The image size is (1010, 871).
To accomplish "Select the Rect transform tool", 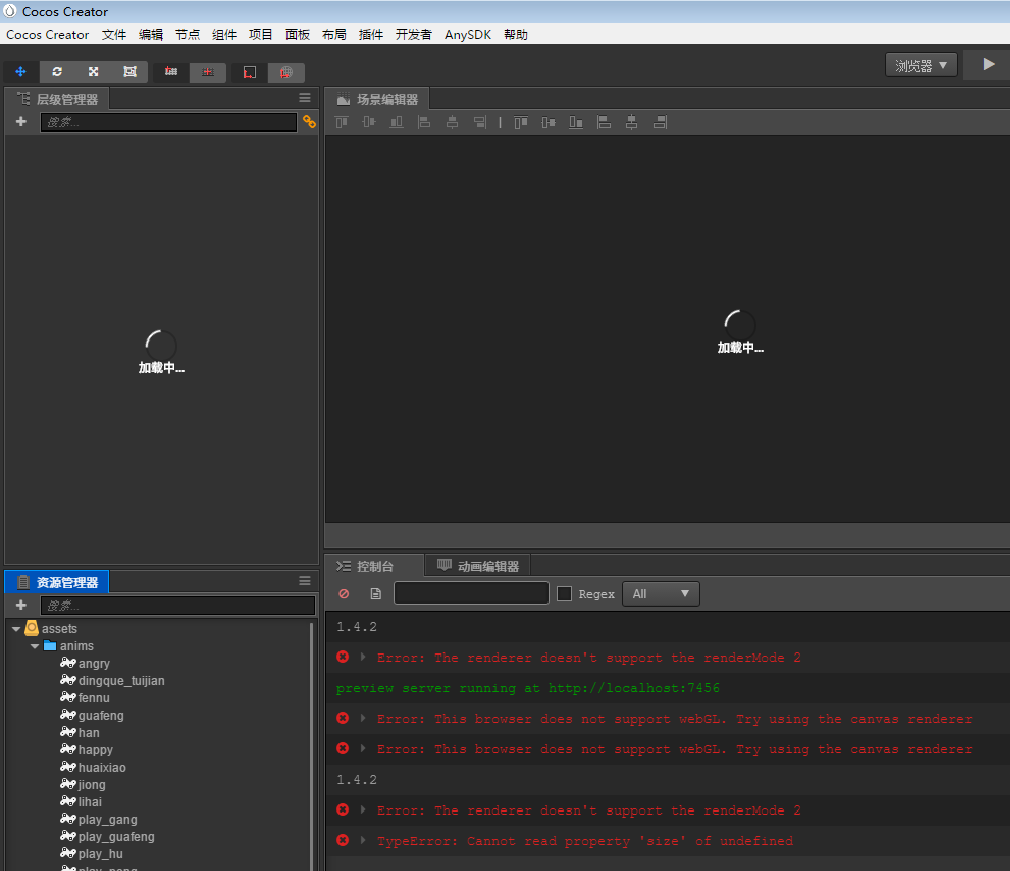I will (130, 72).
